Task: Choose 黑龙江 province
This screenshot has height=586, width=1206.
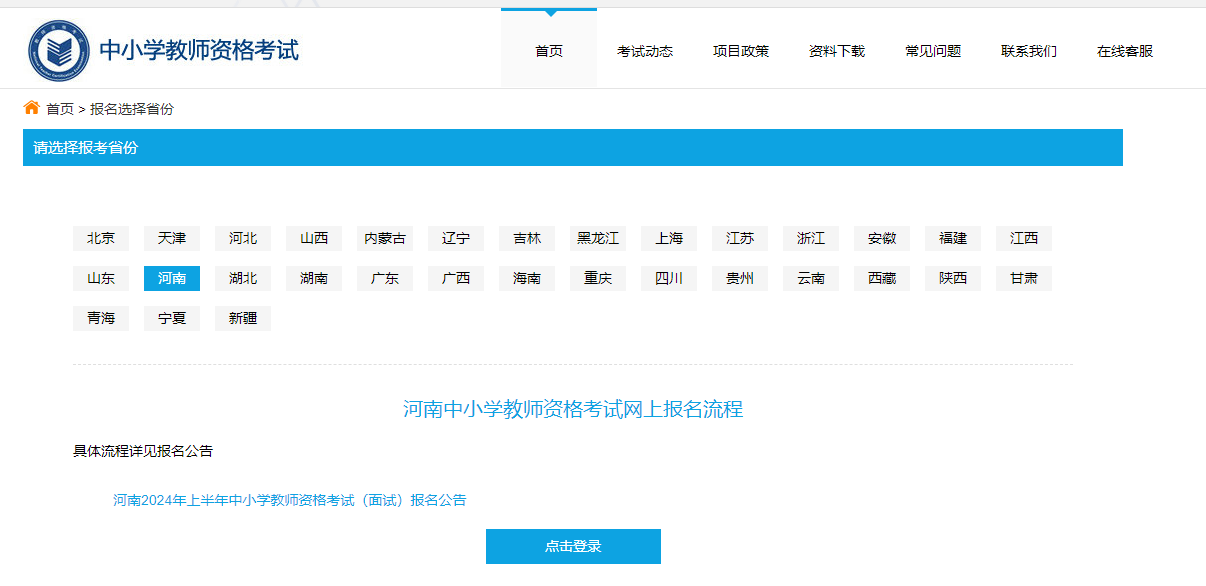Action: click(598, 238)
